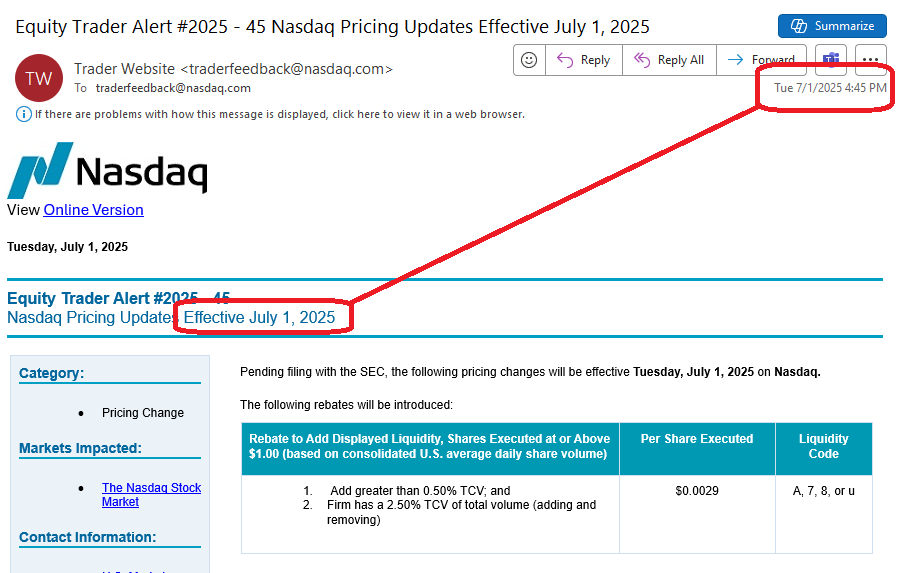Click Nasdaq Pricing Updates Effective July 1 heading

[x=171, y=317]
